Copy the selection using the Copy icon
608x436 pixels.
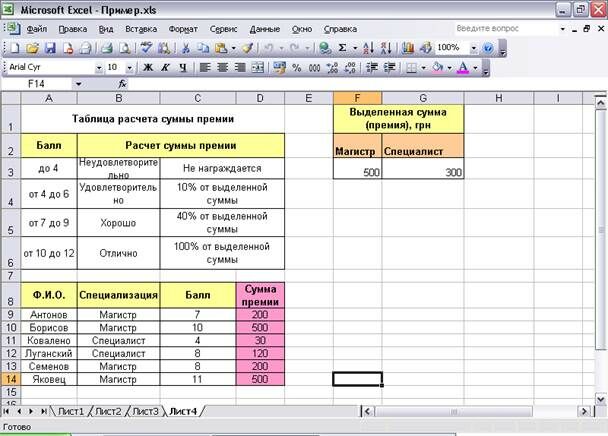tap(203, 48)
